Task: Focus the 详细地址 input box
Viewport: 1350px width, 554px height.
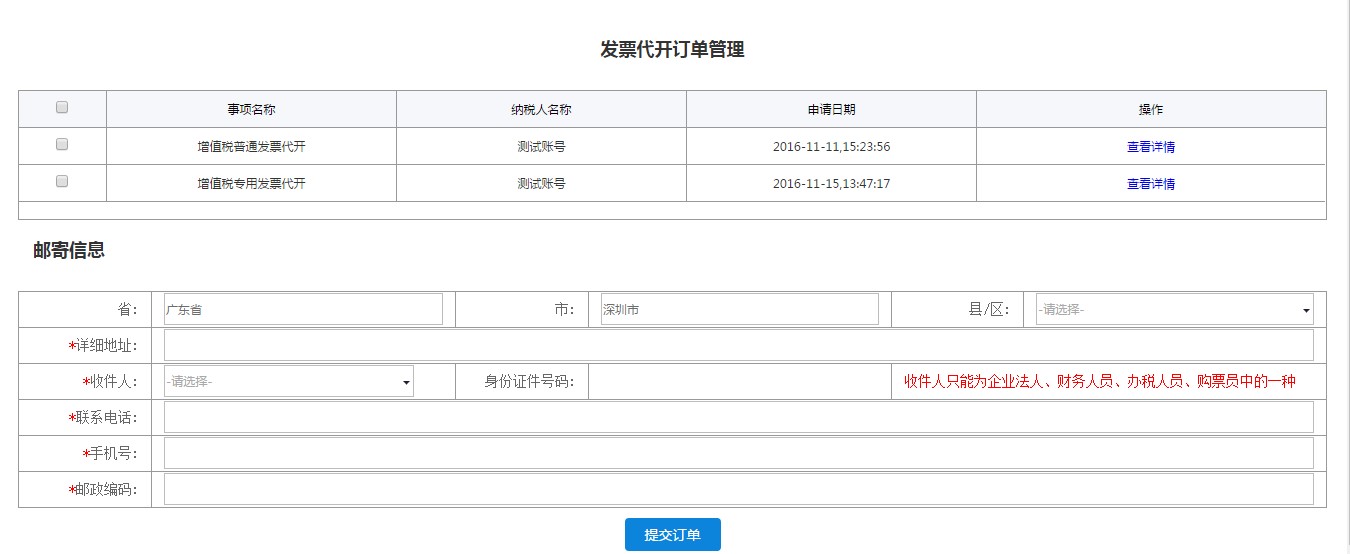Action: [x=738, y=345]
